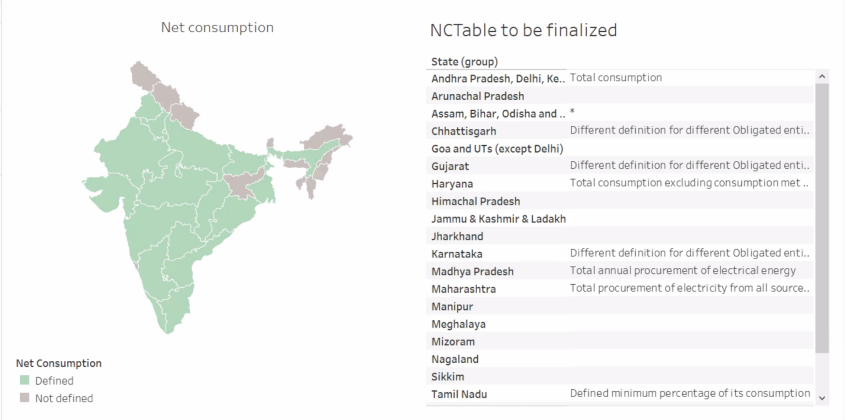Select the grey Not defined legend swatch
Screen dimensions: 845x420
24,398
